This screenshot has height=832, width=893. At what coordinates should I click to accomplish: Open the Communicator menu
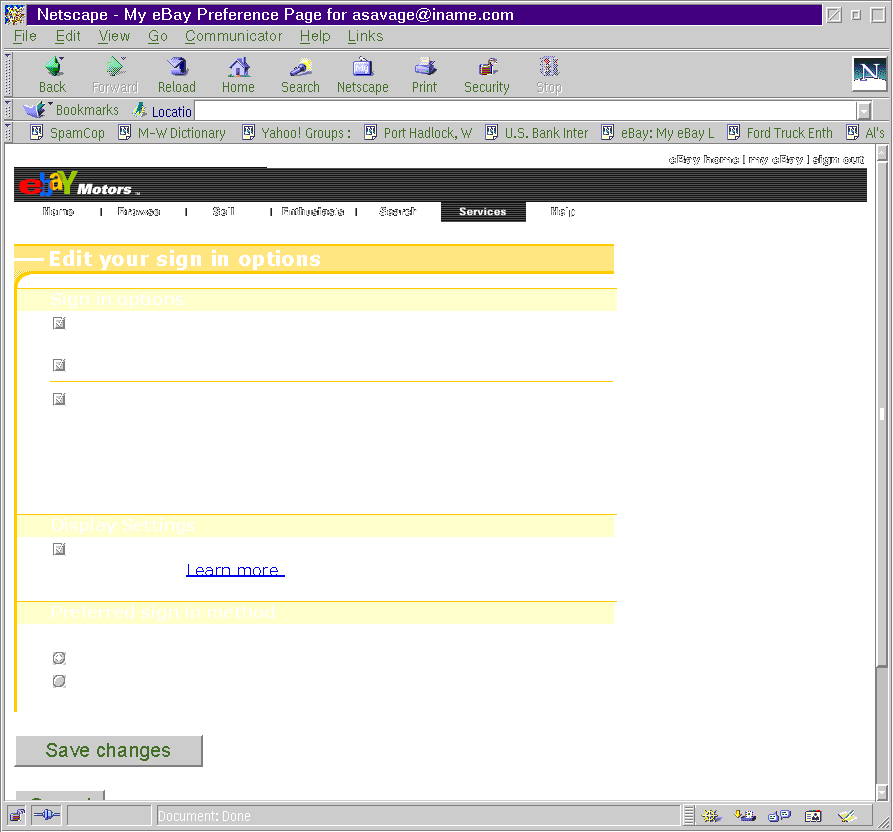(233, 36)
